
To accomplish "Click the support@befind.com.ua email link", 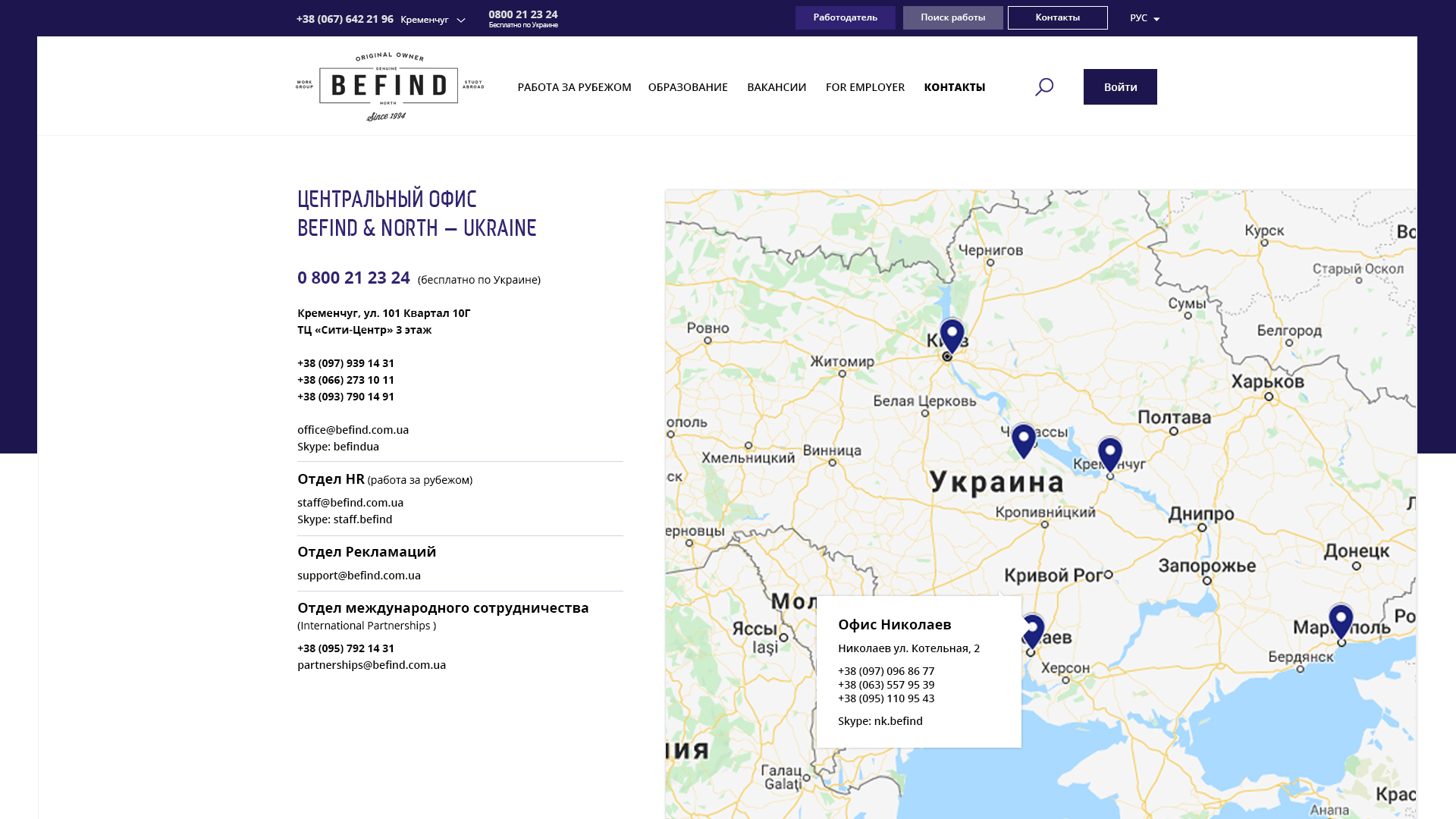I will point(359,576).
